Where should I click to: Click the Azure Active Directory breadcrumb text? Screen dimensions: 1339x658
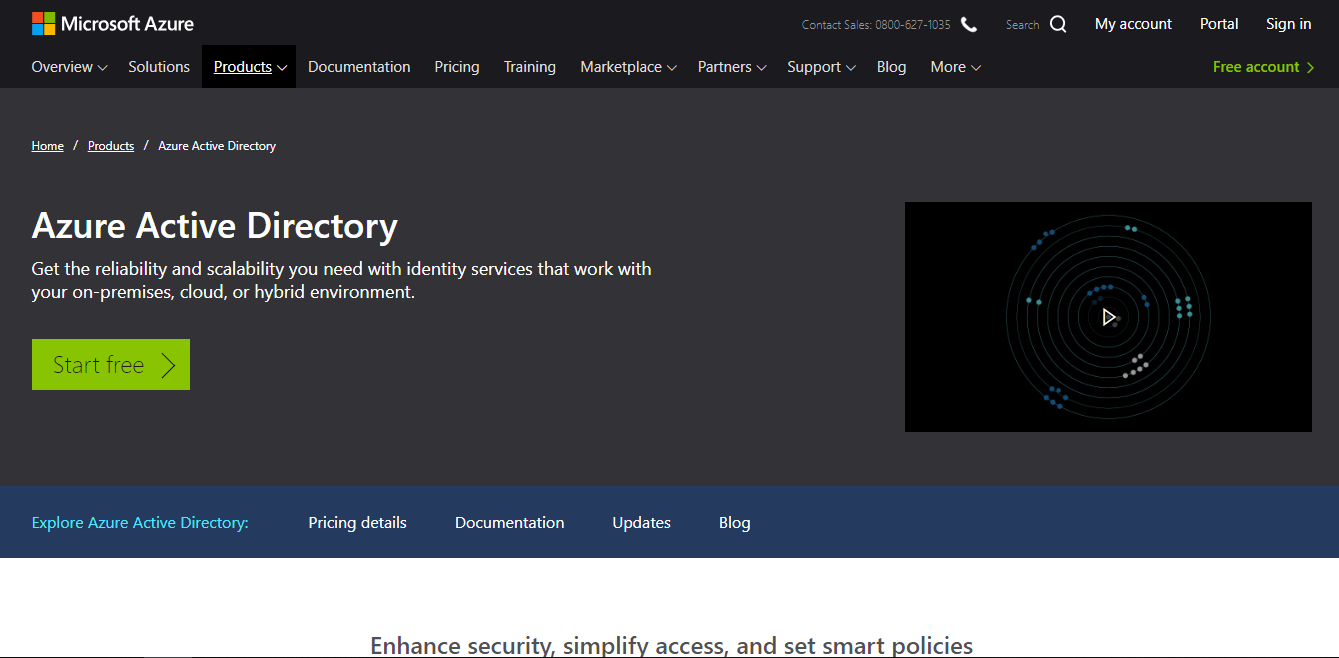217,146
